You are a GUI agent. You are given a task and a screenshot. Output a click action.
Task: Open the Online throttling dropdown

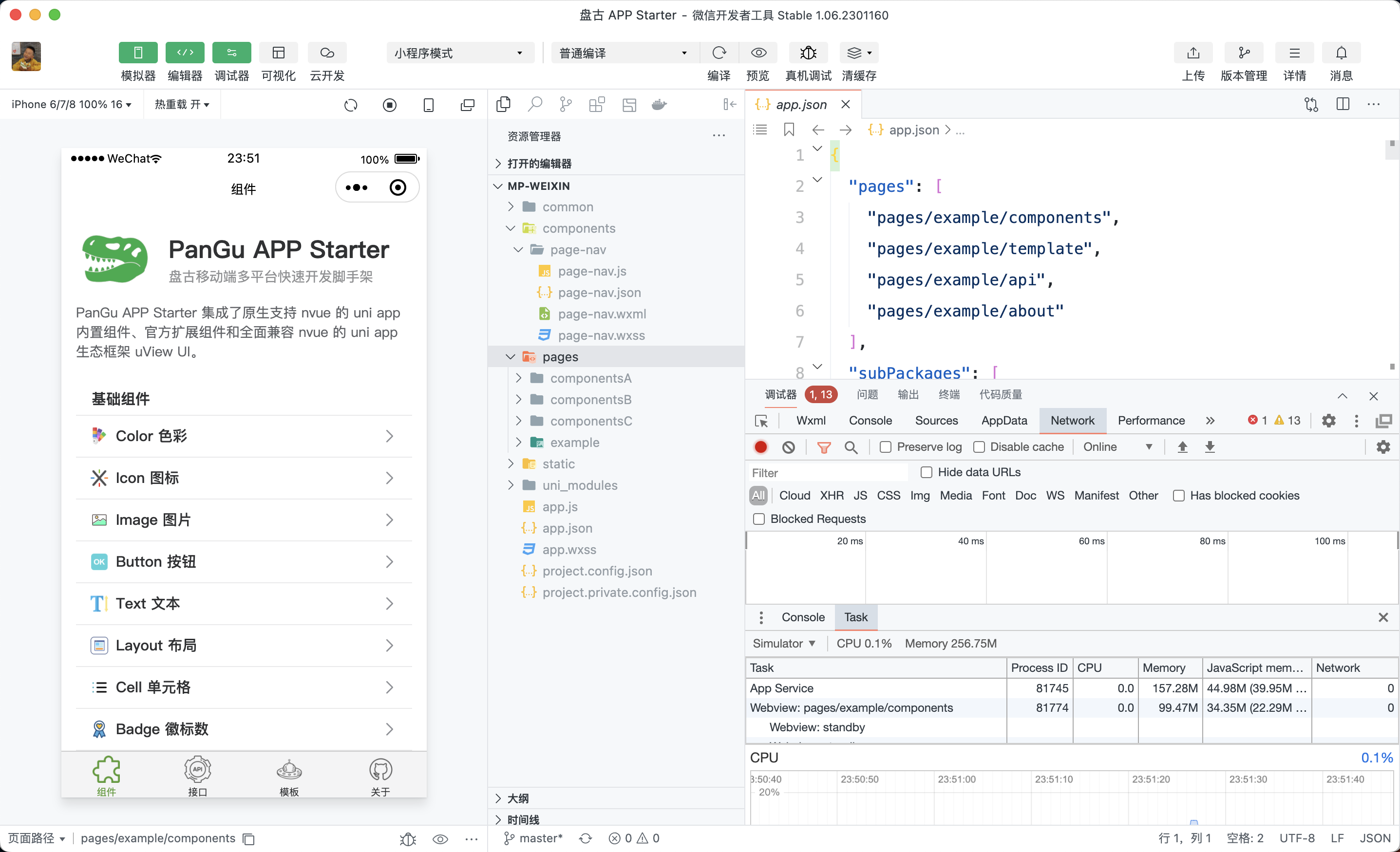pos(1117,447)
